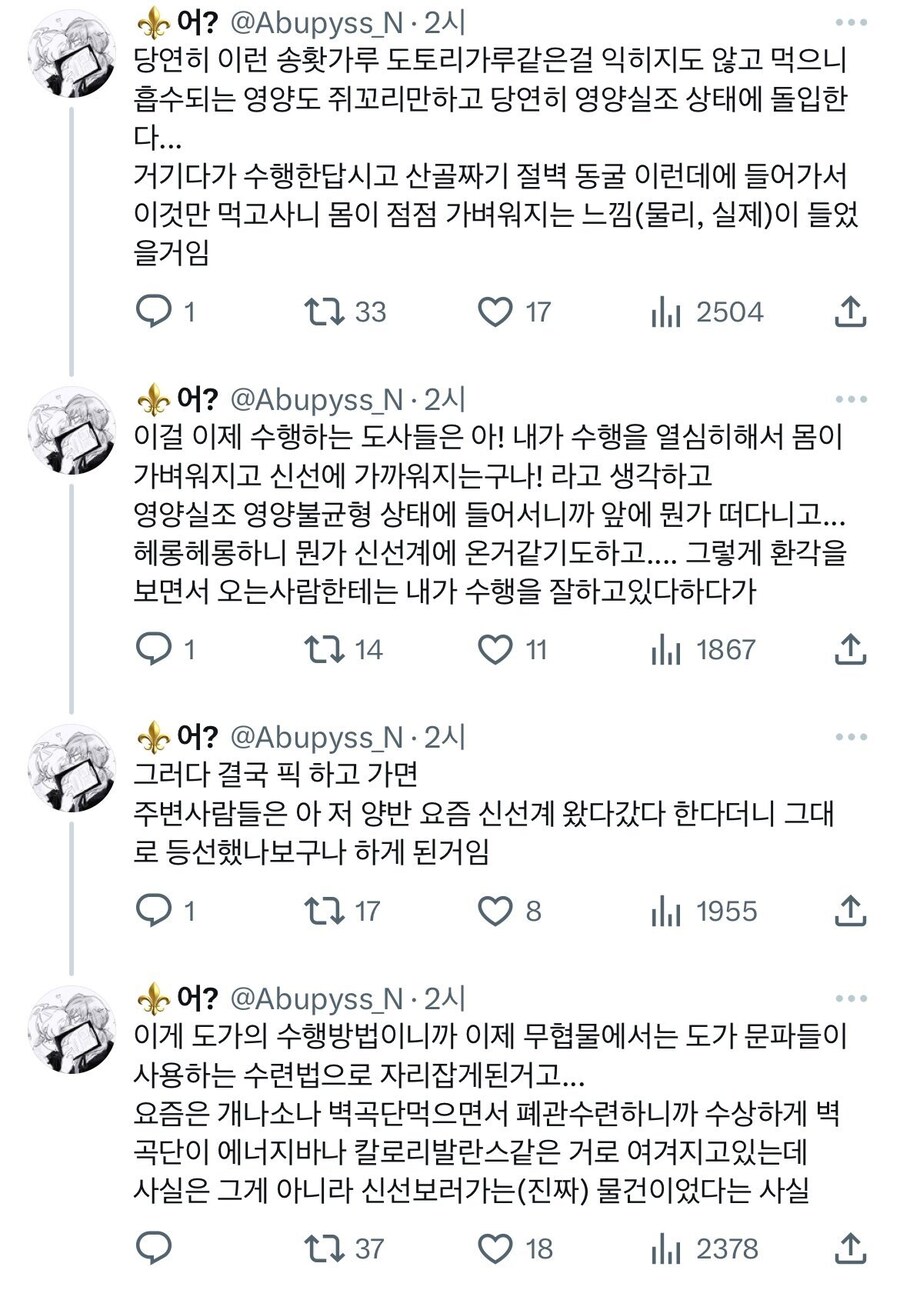
Task: Open the avatar thumbnail of the last tweet
Action: click(71, 1030)
